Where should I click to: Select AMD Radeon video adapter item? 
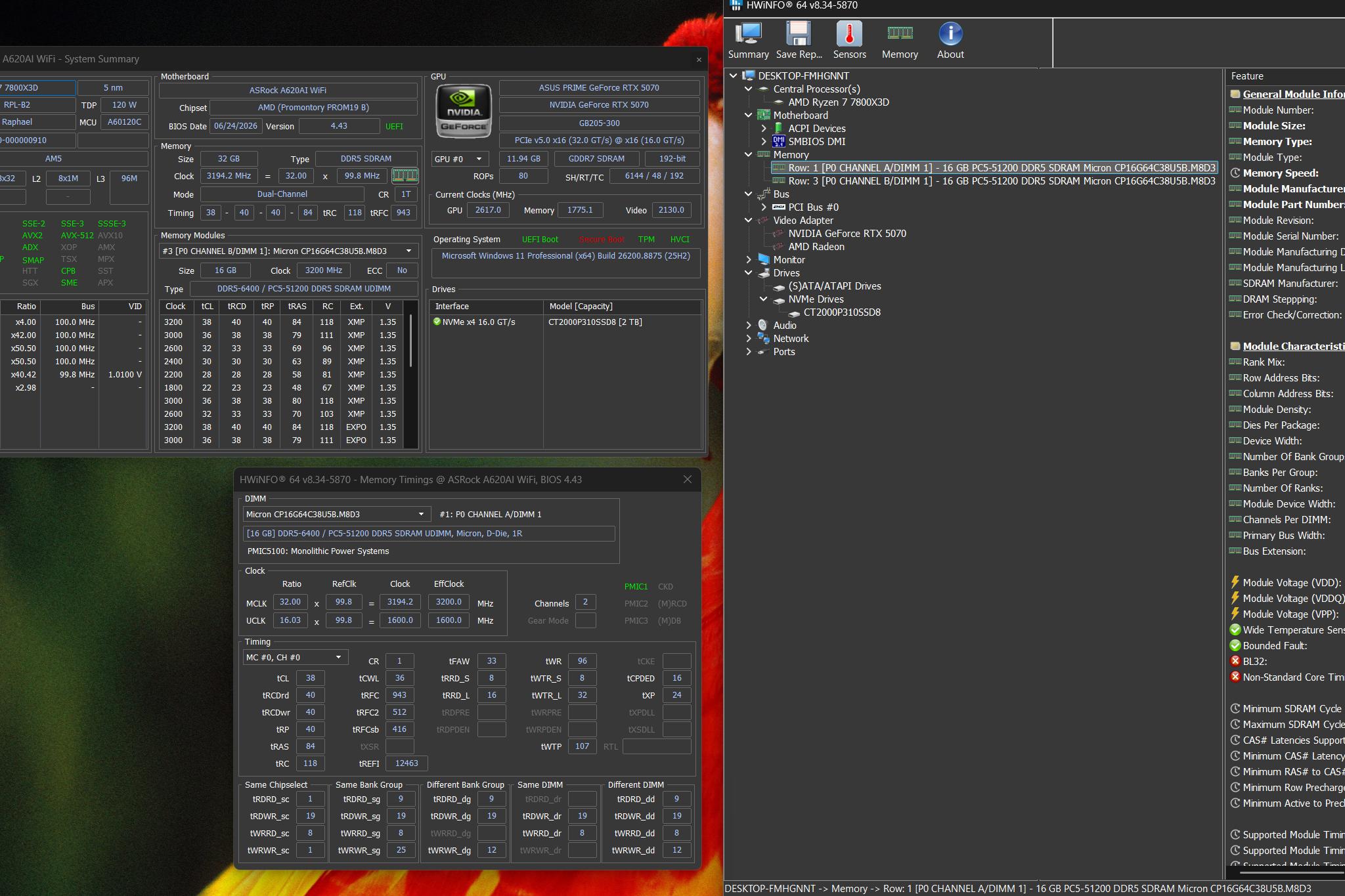tap(816, 247)
